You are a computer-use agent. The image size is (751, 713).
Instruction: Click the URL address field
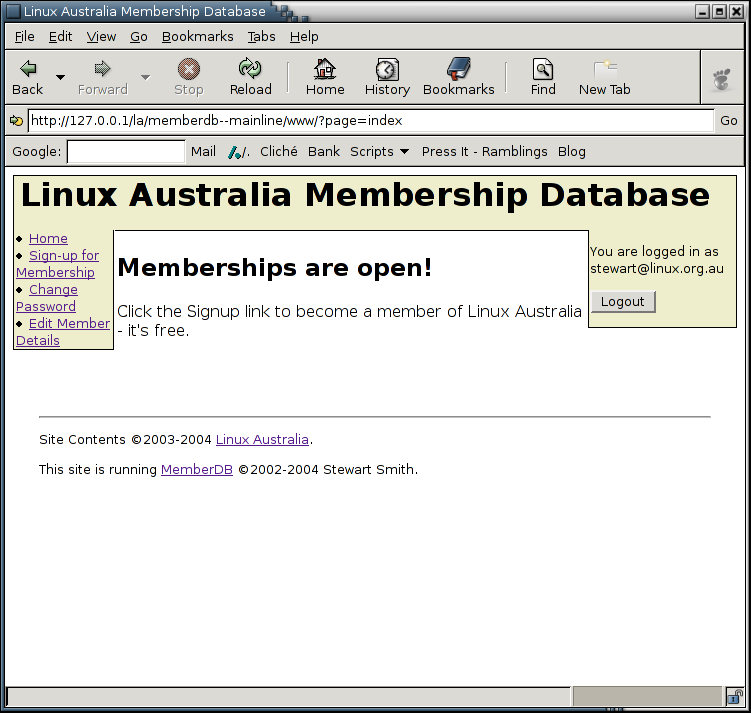(371, 121)
